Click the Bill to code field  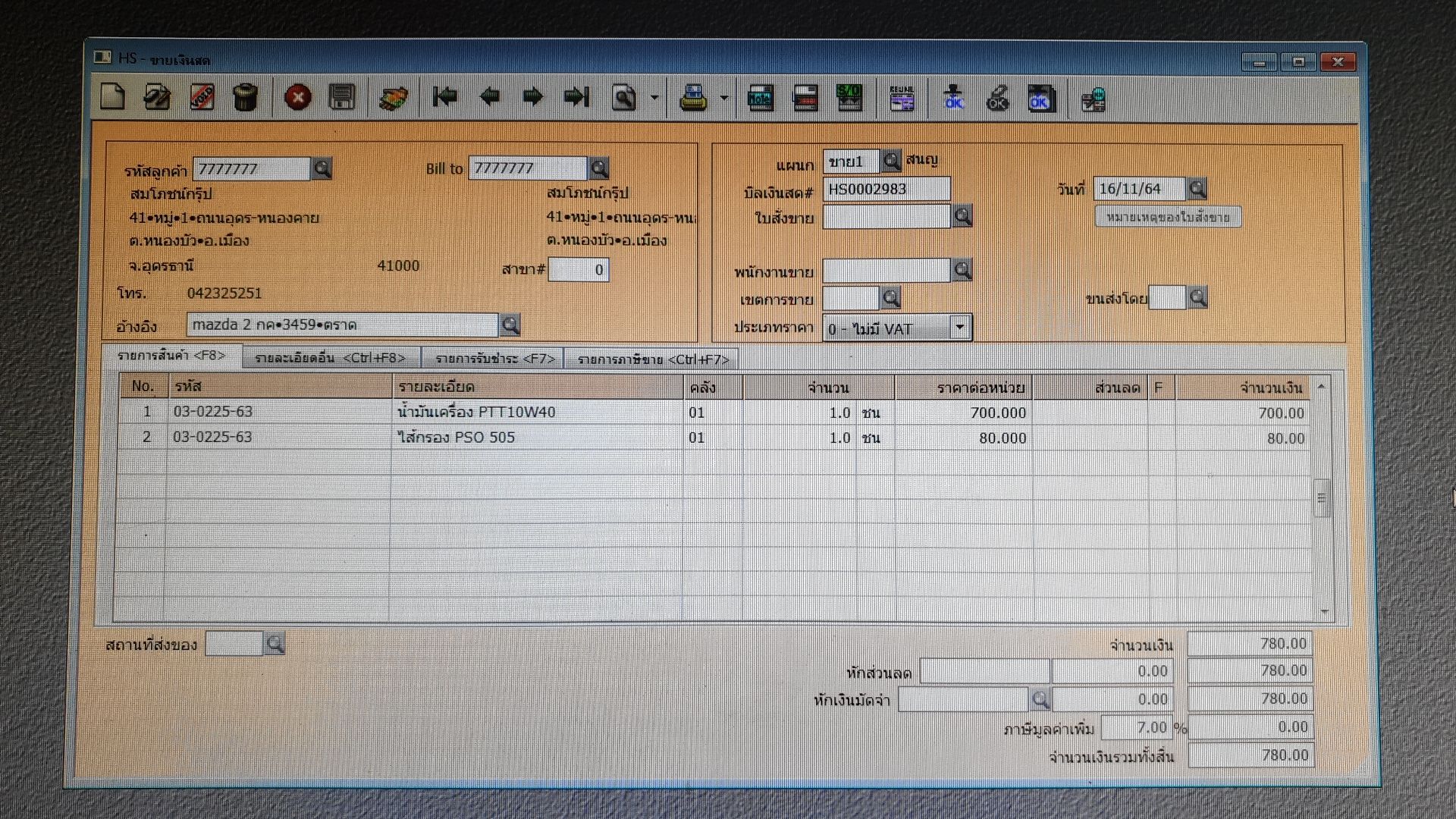point(528,168)
